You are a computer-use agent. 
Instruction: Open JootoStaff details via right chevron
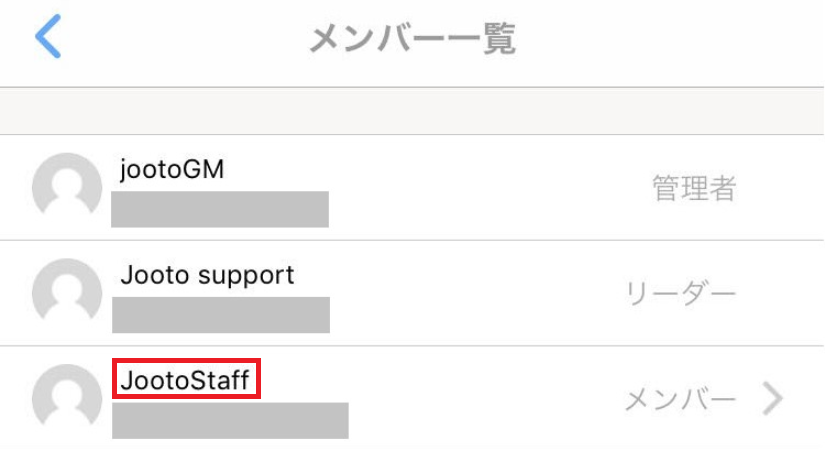772,398
